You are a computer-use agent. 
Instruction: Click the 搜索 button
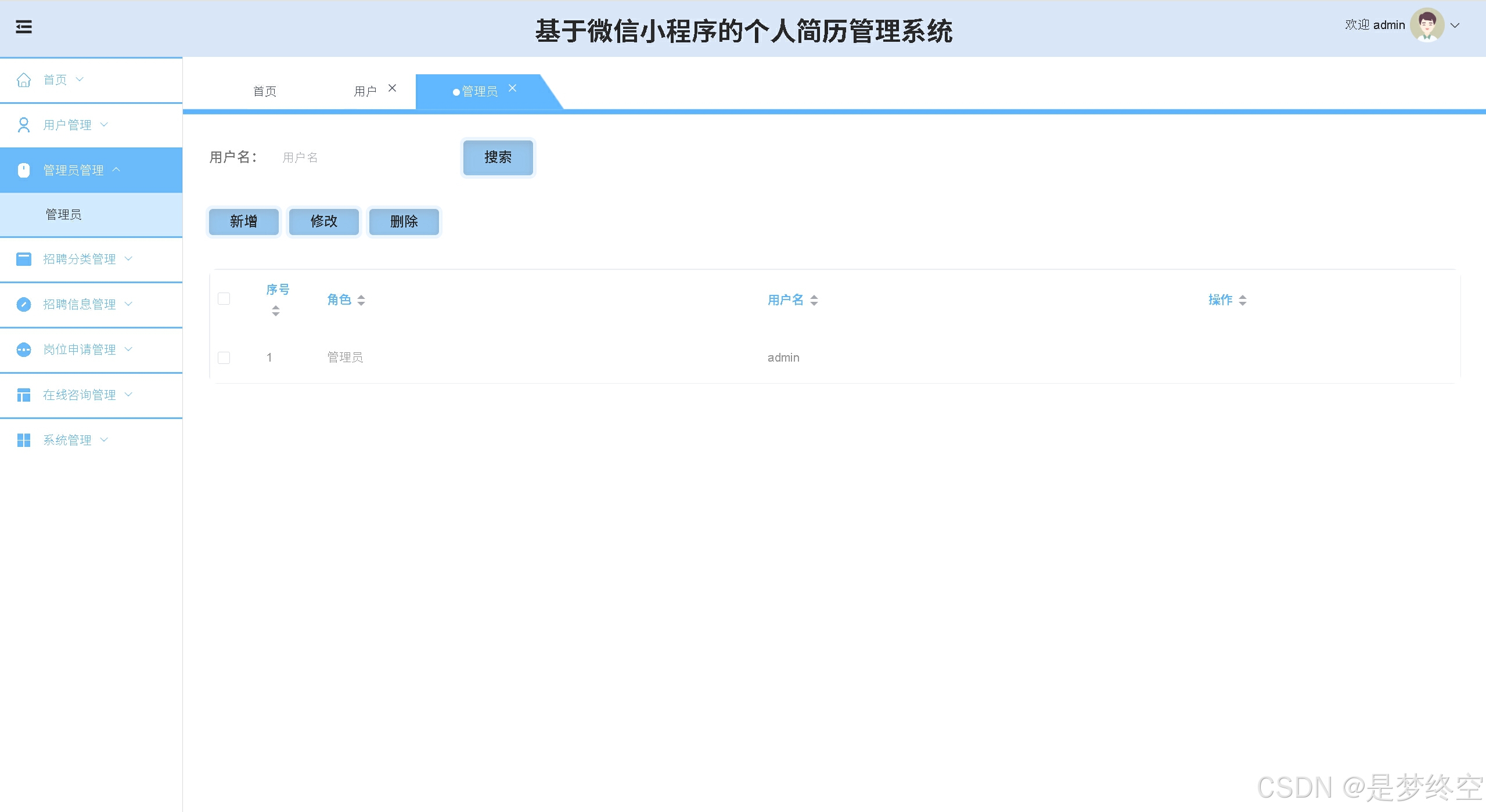point(498,157)
